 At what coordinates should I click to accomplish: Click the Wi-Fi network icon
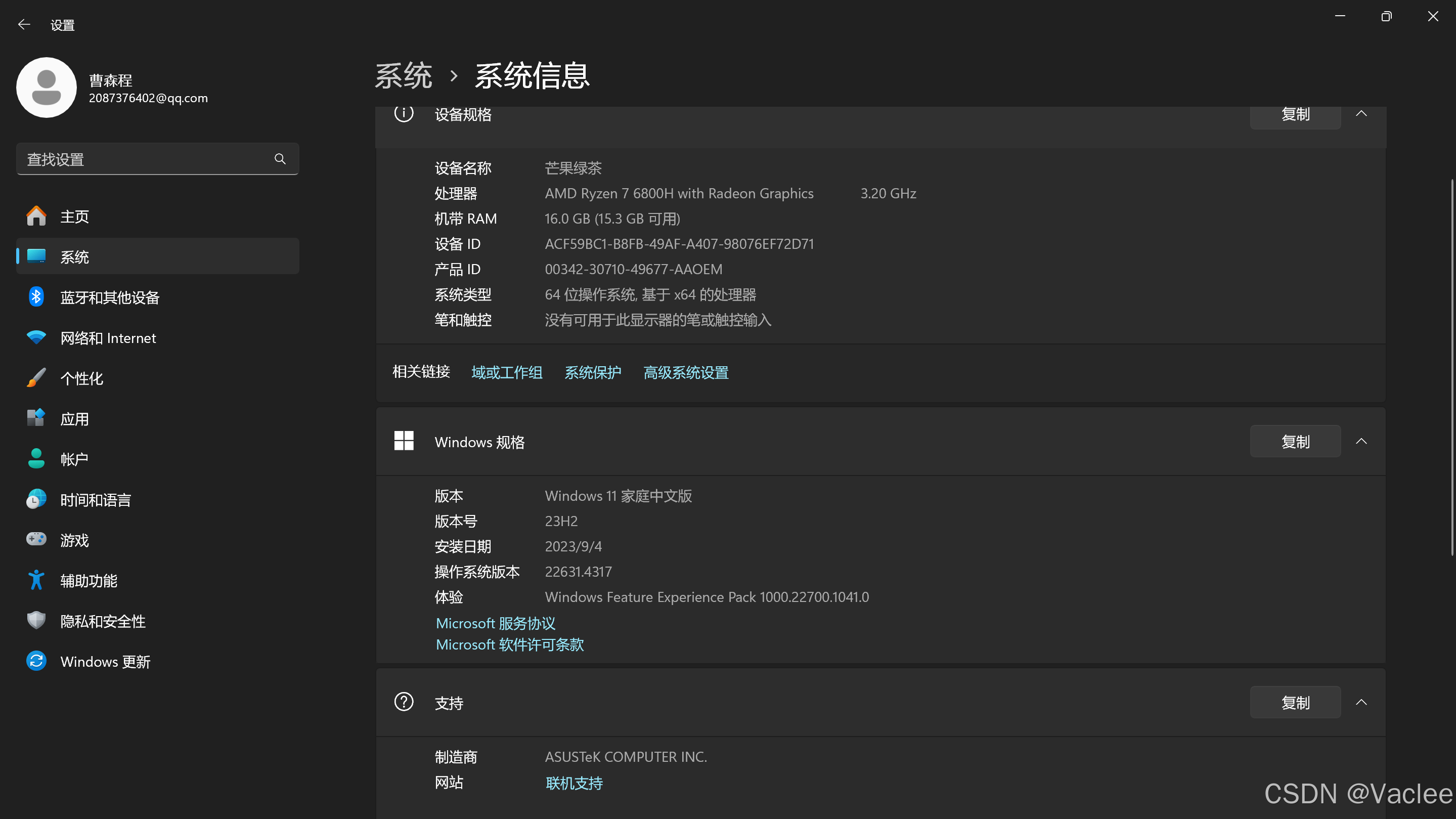36,337
